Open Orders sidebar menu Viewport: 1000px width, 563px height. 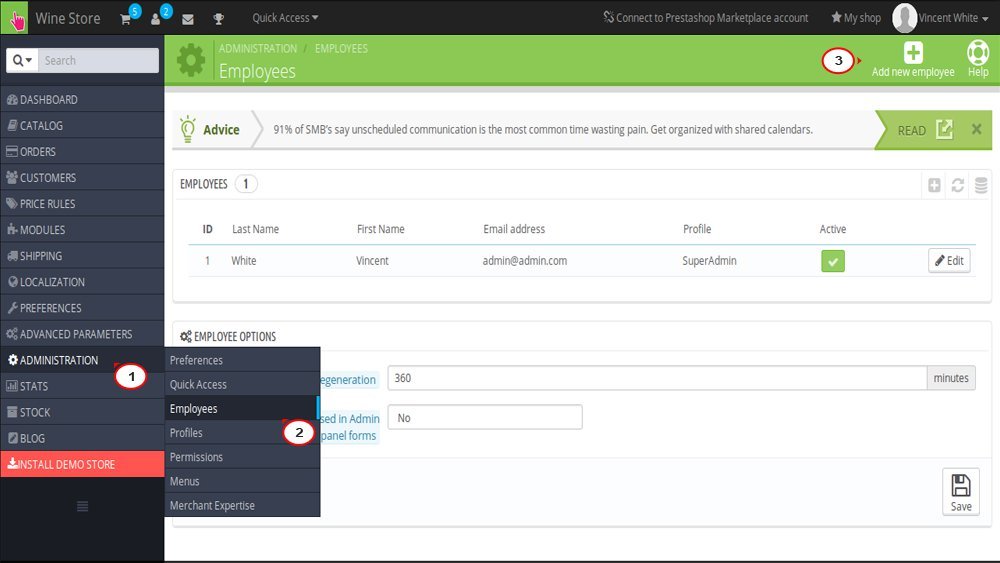82,152
